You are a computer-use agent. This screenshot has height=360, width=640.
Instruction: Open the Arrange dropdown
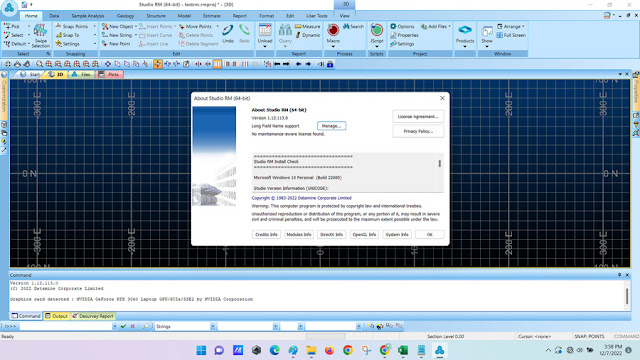[x=511, y=26]
